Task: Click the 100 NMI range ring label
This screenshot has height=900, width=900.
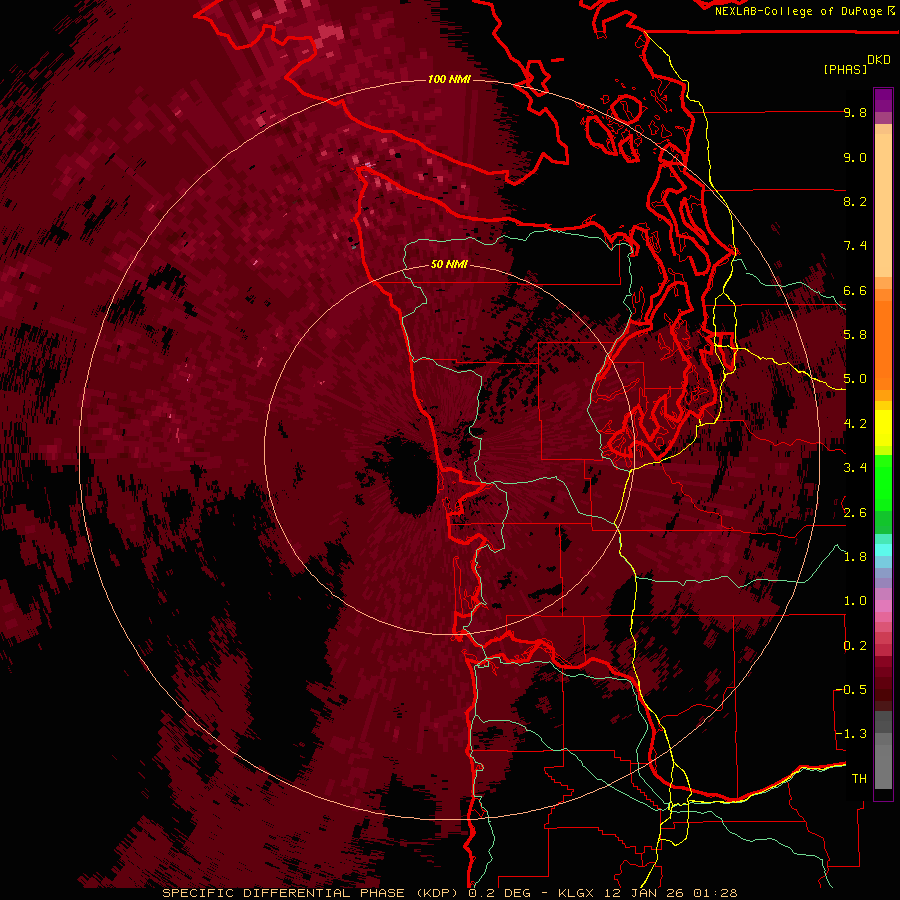Action: coord(449,79)
